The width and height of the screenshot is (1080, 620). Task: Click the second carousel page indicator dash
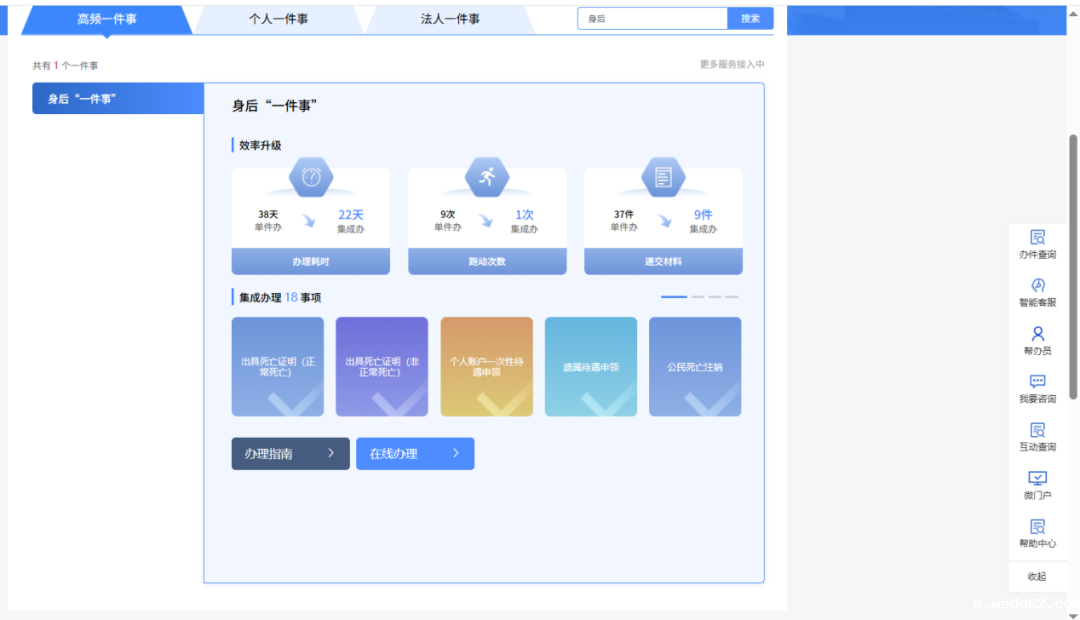click(698, 297)
